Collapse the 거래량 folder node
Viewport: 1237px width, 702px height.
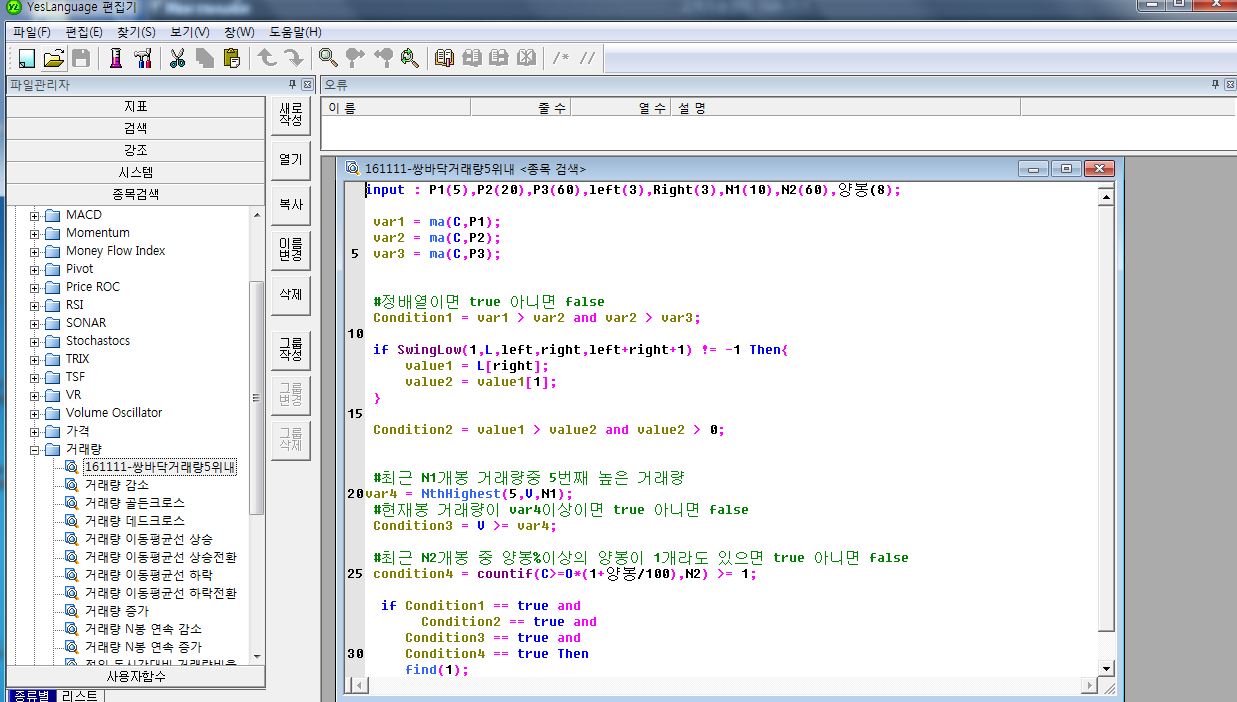(x=35, y=450)
